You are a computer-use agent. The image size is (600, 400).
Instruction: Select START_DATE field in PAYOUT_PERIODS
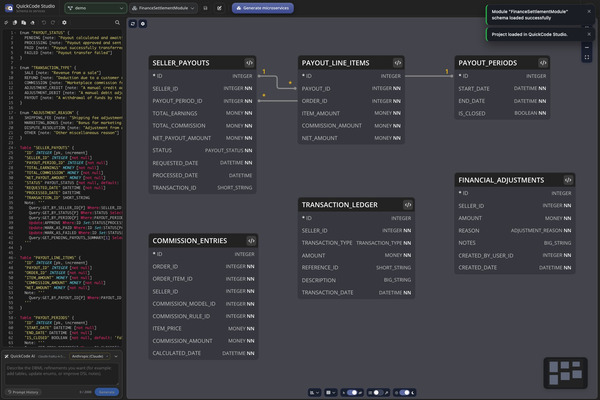coord(502,88)
